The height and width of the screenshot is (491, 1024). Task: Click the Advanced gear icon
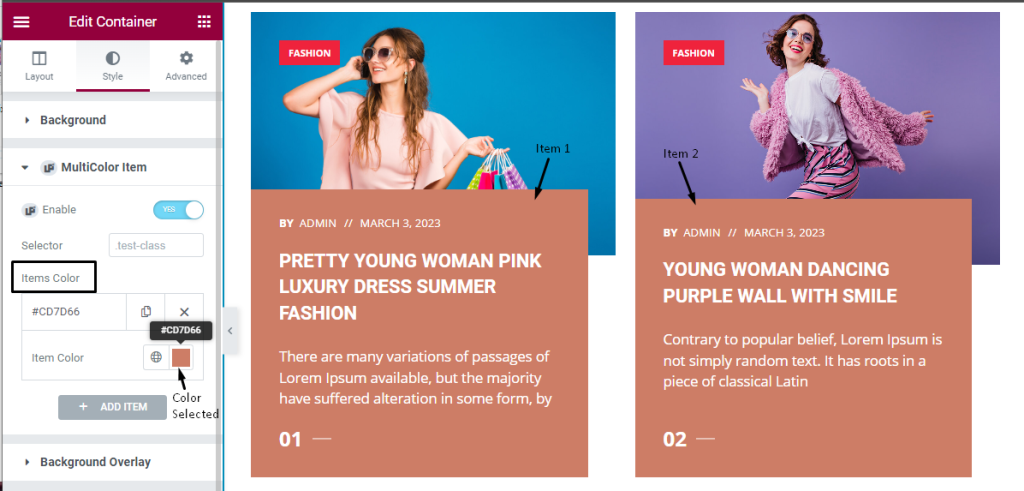186,58
